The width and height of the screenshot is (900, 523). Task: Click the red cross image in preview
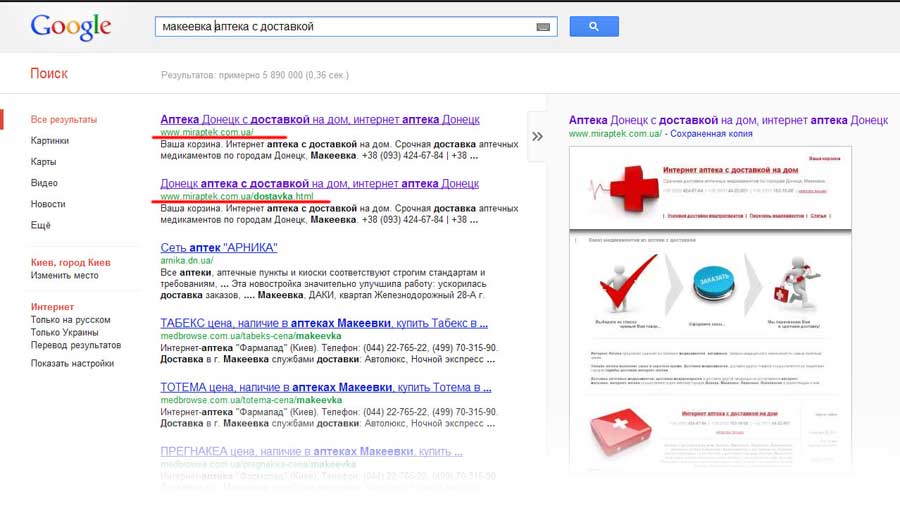tap(634, 188)
